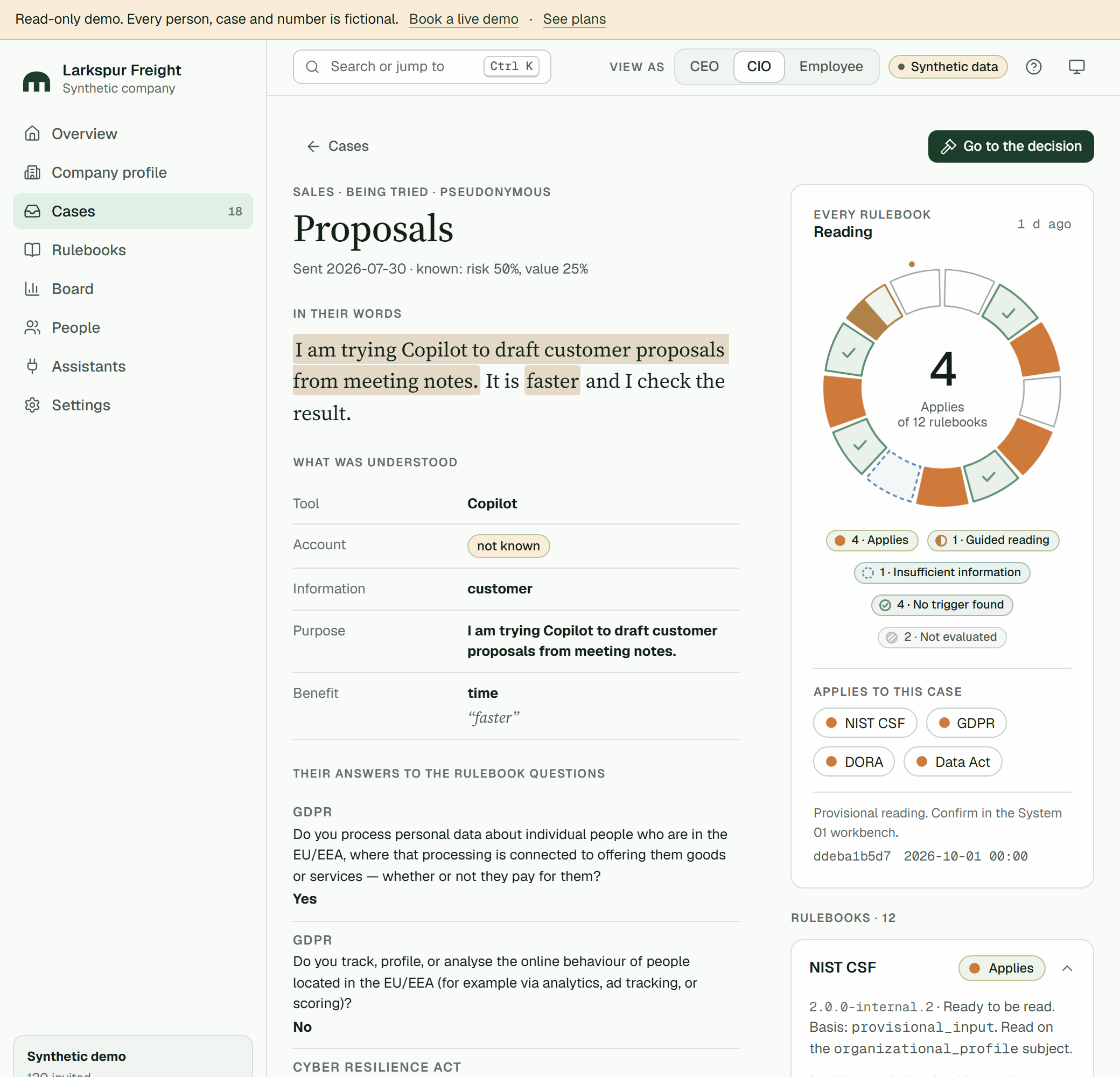Click the 2 Not evaluated chip

[x=942, y=637]
